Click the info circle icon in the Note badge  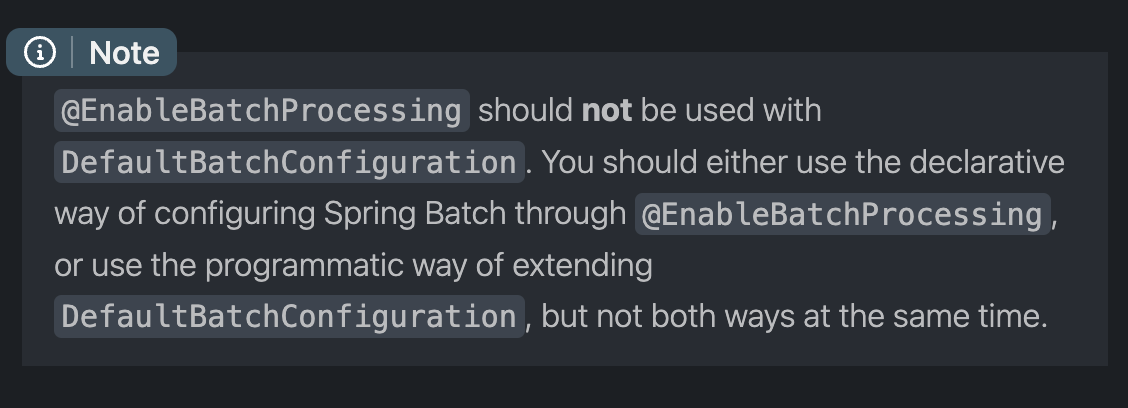coord(40,53)
